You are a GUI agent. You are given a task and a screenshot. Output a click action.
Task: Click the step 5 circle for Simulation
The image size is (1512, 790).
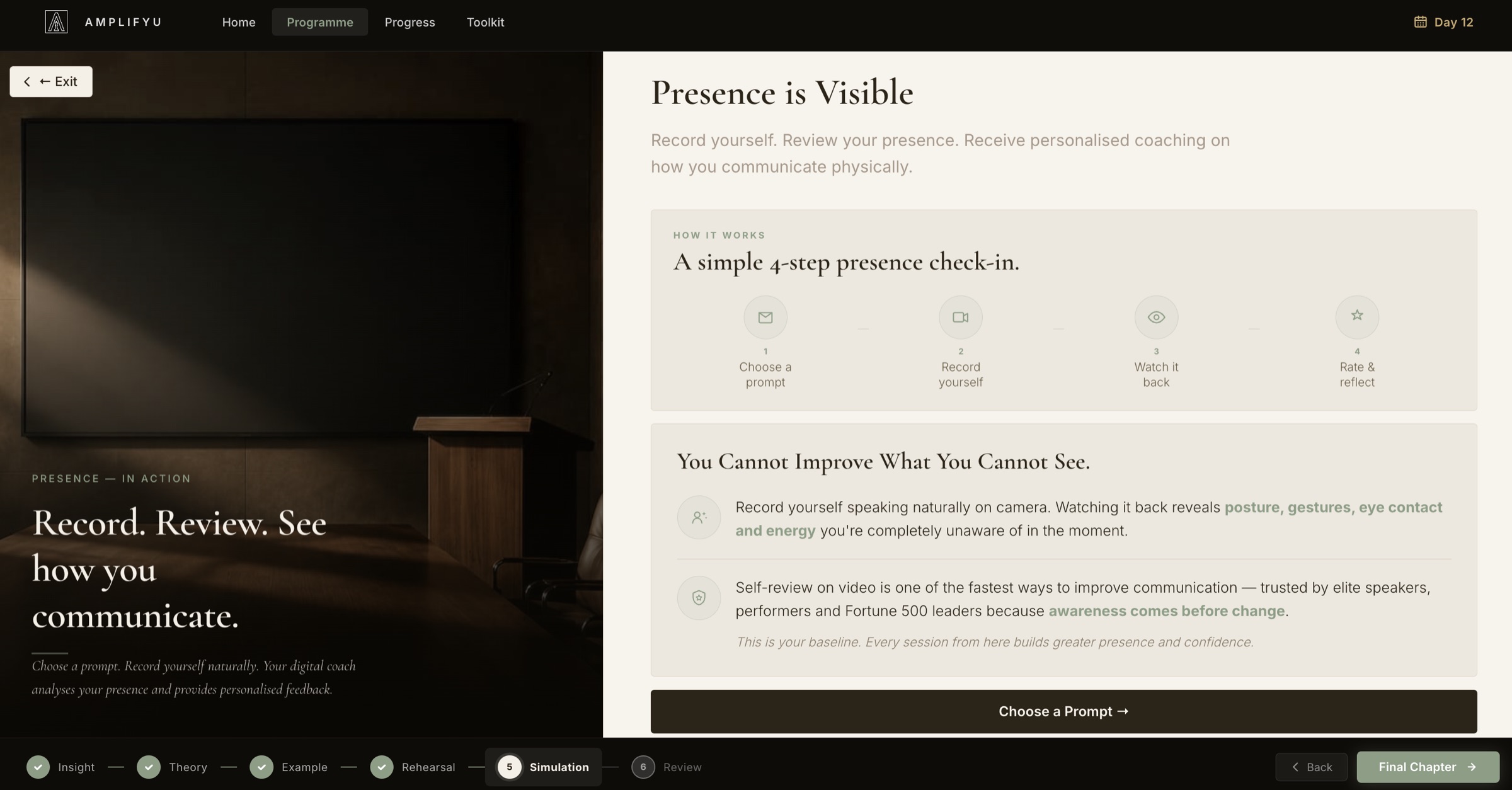pyautogui.click(x=510, y=767)
